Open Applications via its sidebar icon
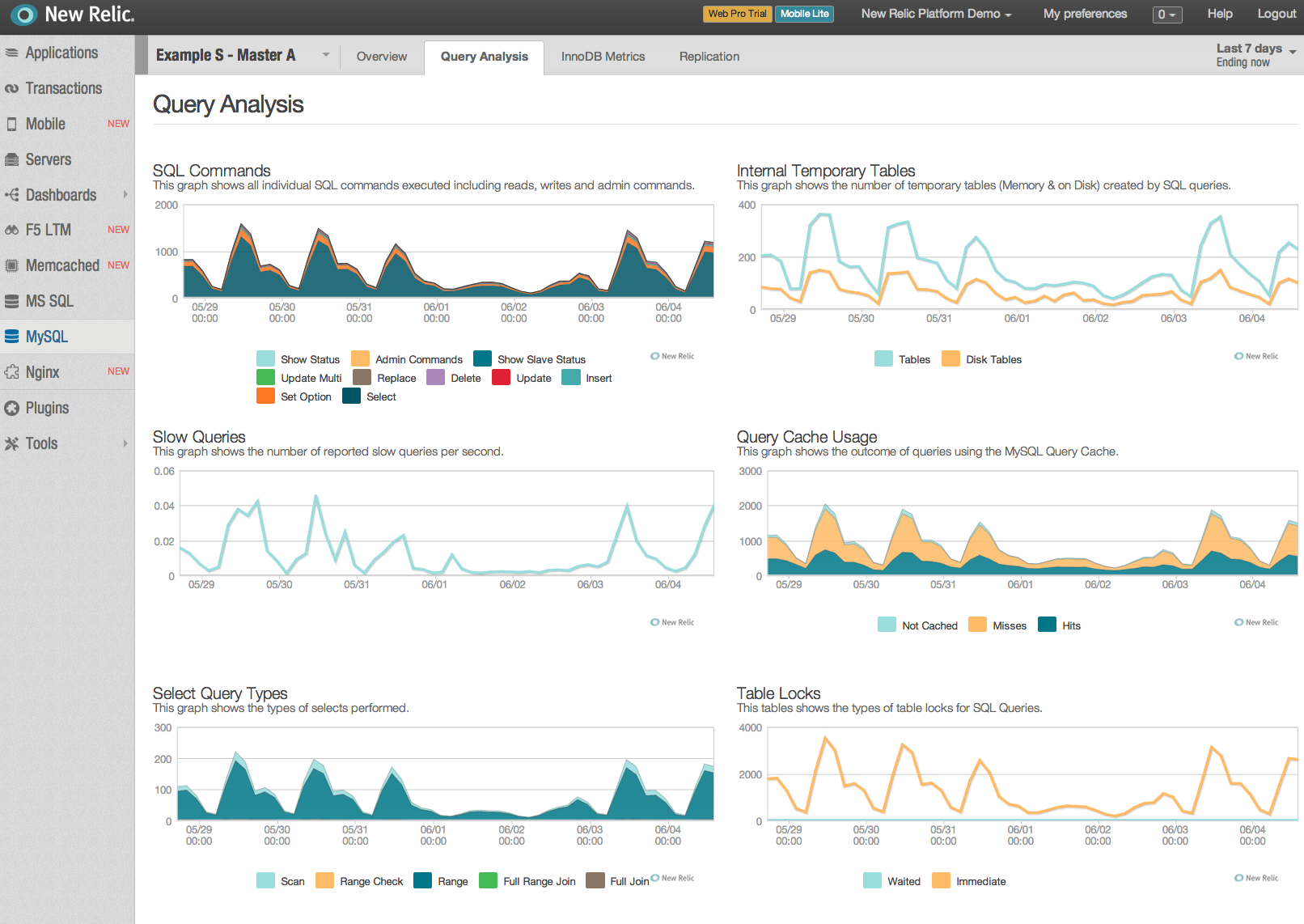 (11, 53)
